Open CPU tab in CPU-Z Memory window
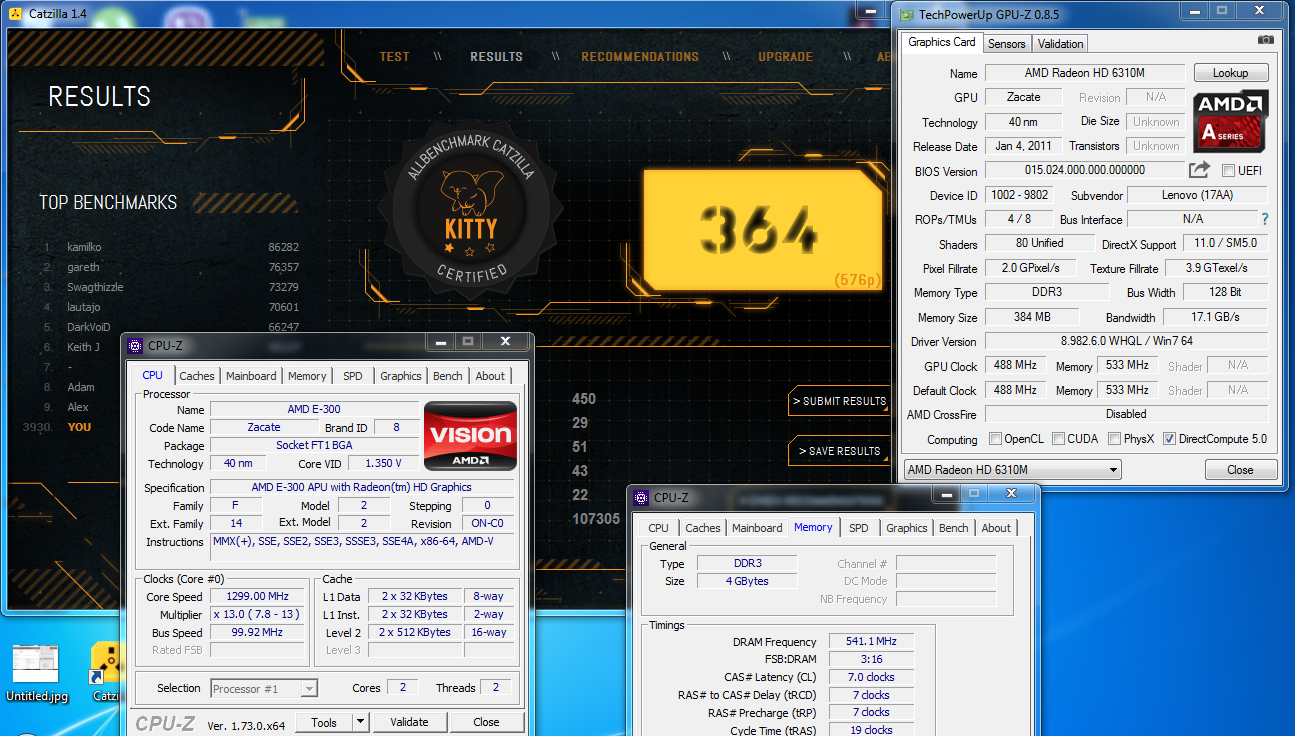The image size is (1295, 736). click(658, 528)
